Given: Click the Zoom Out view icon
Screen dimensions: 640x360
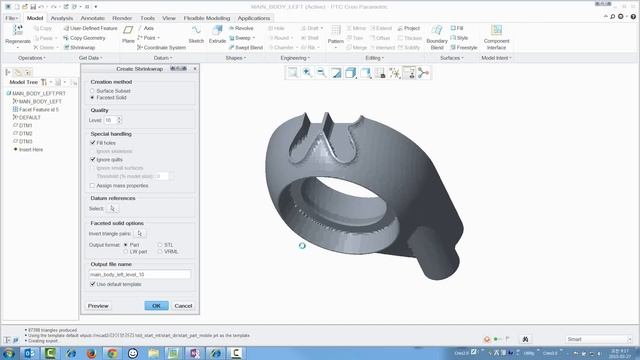Looking at the screenshot, I should (322, 73).
